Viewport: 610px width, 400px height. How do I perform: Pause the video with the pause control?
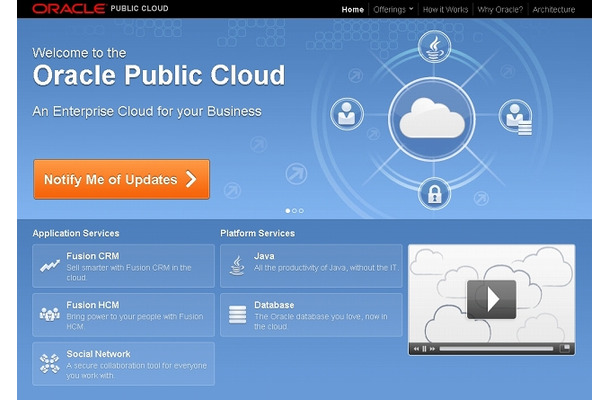tap(424, 349)
